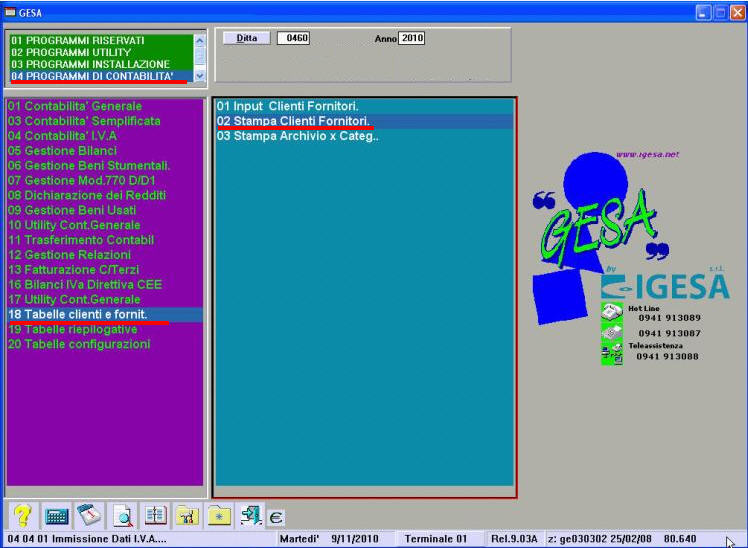Screen dimensions: 748x548
Task: Open 04 Contabilita' I.V.A
Action: [105, 136]
